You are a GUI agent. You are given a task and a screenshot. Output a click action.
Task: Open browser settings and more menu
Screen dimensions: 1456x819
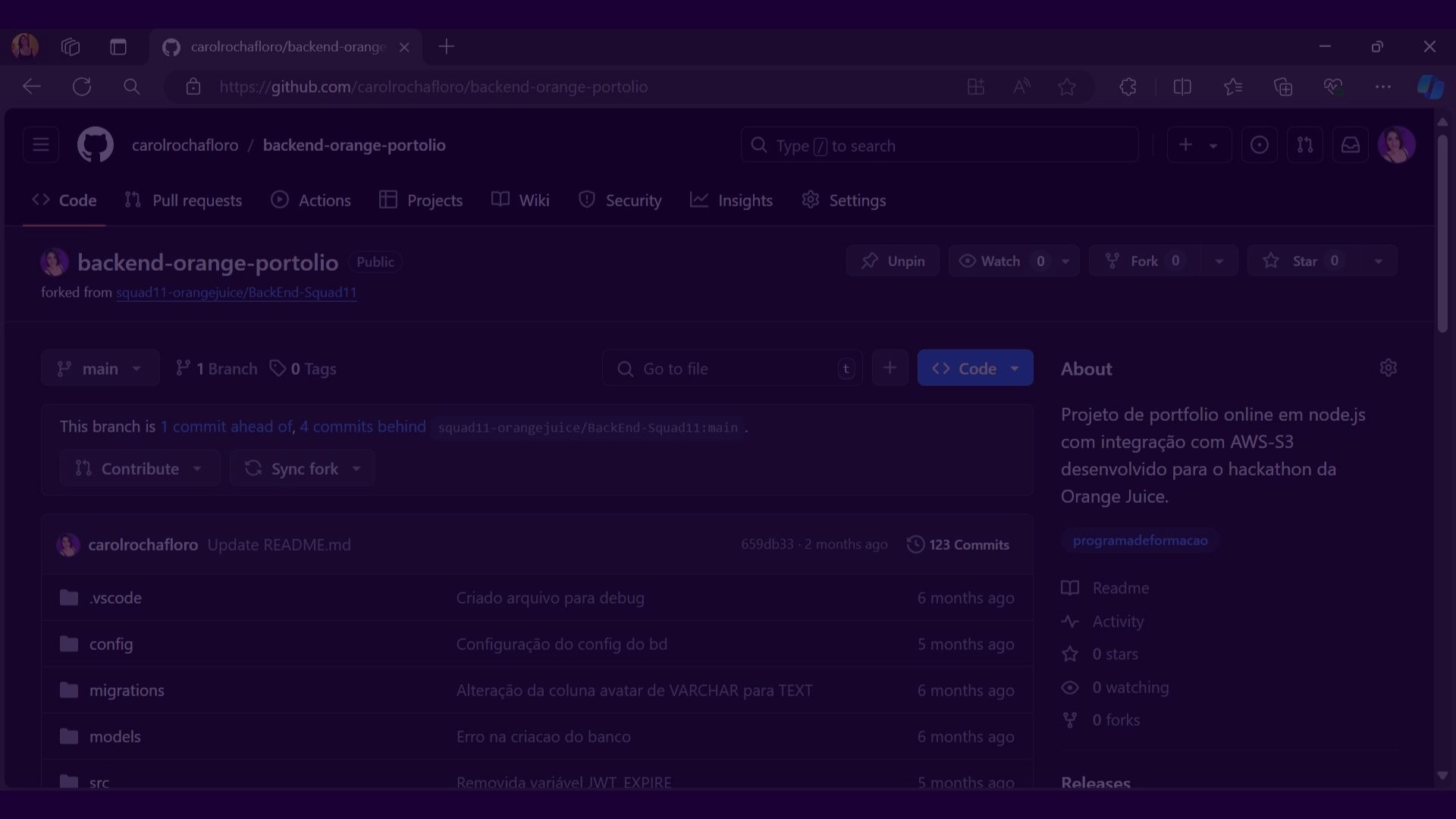click(x=1383, y=86)
